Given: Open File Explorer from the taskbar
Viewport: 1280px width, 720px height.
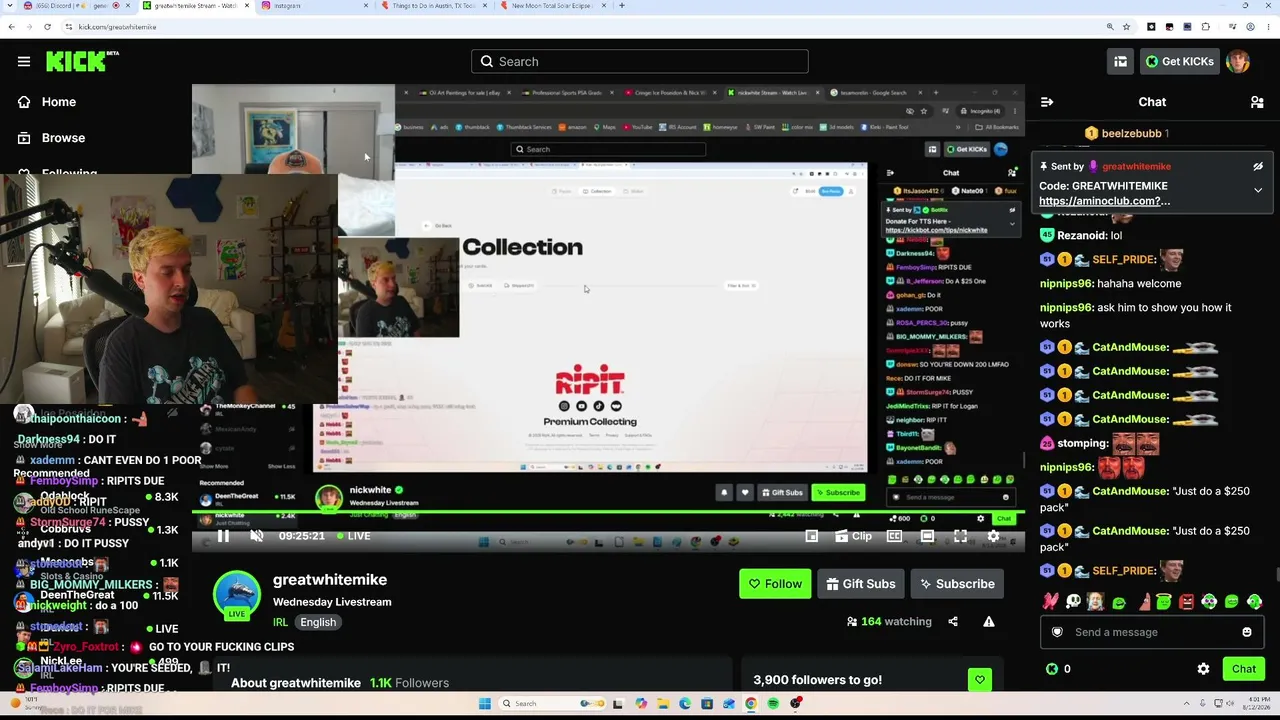Looking at the screenshot, I should 663,704.
